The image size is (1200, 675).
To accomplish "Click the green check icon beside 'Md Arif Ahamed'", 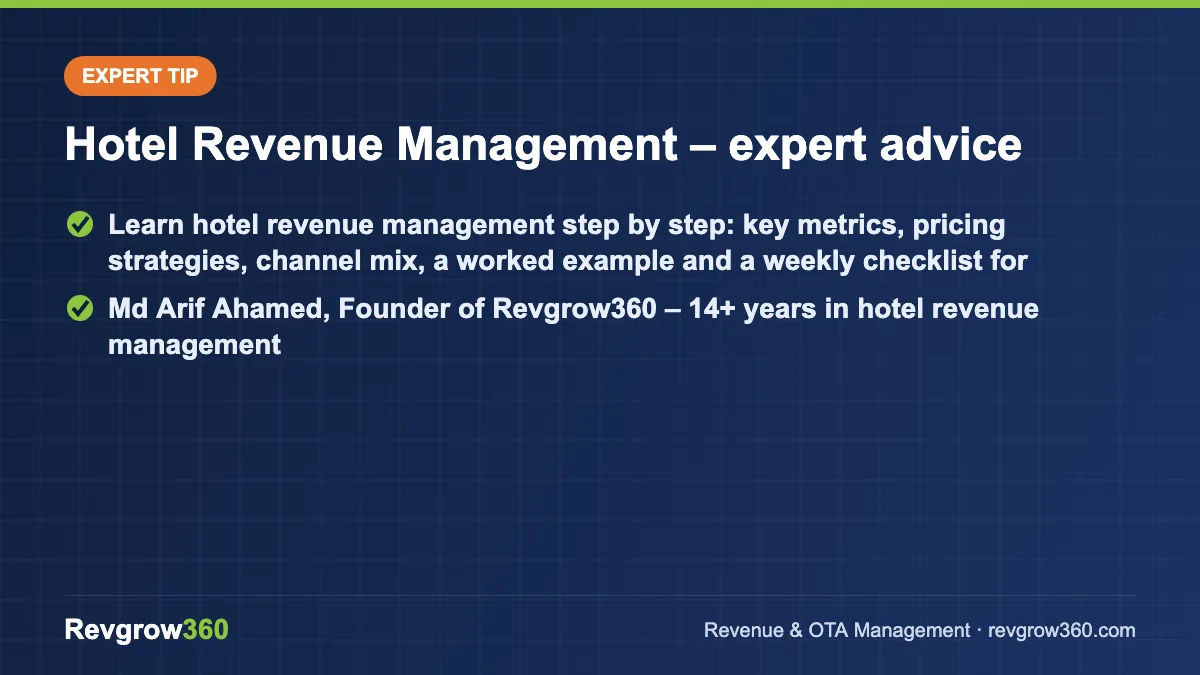I will [x=79, y=310].
